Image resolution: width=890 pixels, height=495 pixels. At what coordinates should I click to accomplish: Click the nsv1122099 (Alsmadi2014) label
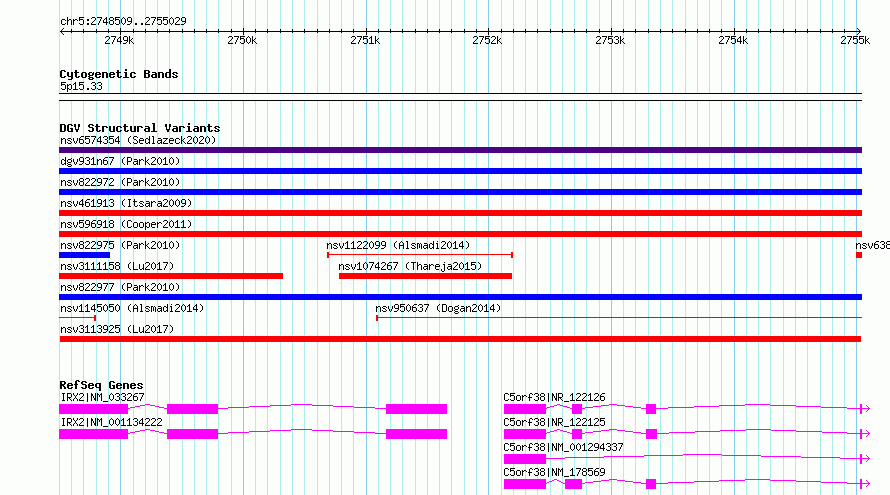pyautogui.click(x=398, y=245)
